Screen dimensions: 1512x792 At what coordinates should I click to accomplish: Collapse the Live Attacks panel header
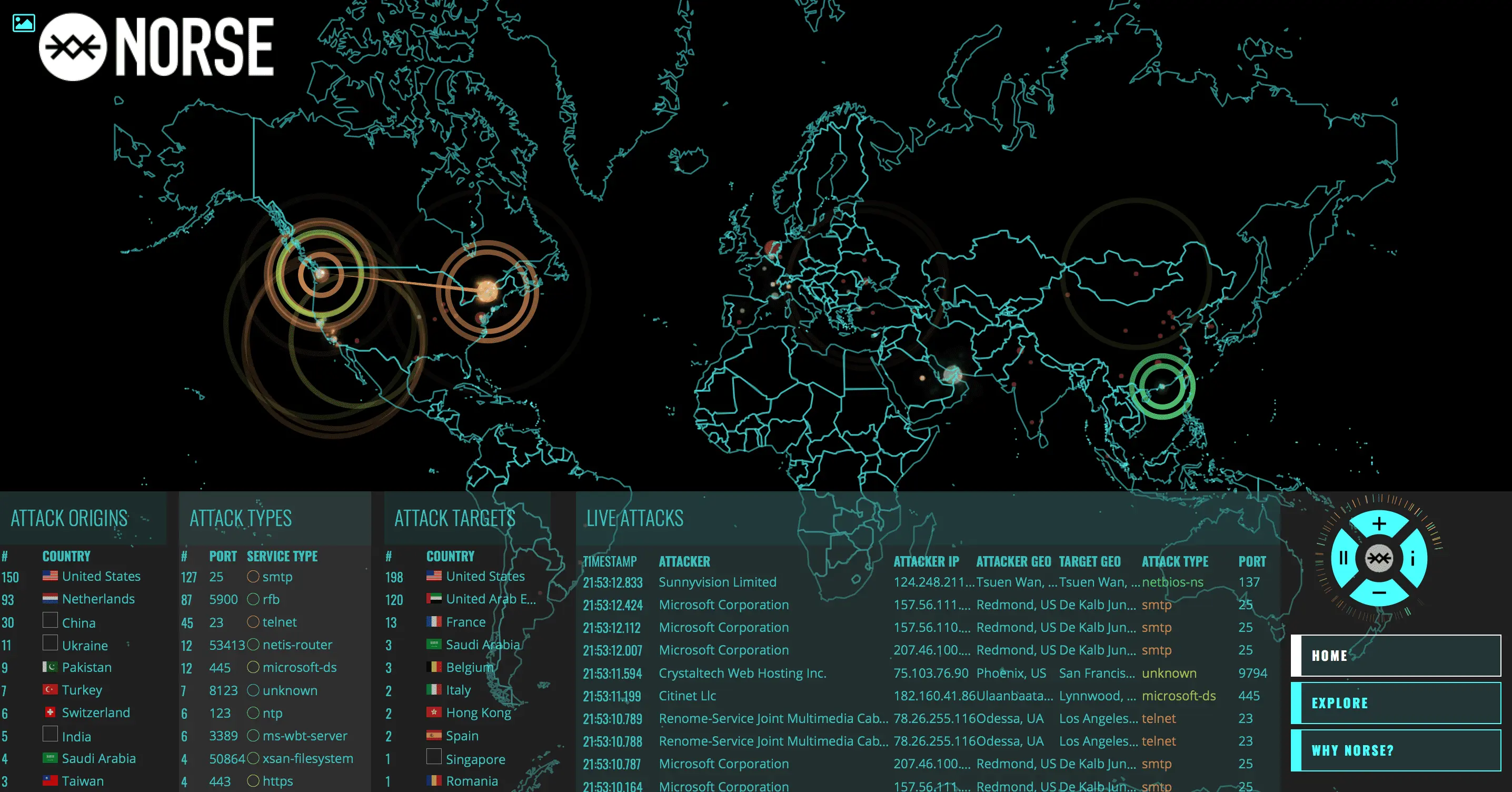pos(635,518)
